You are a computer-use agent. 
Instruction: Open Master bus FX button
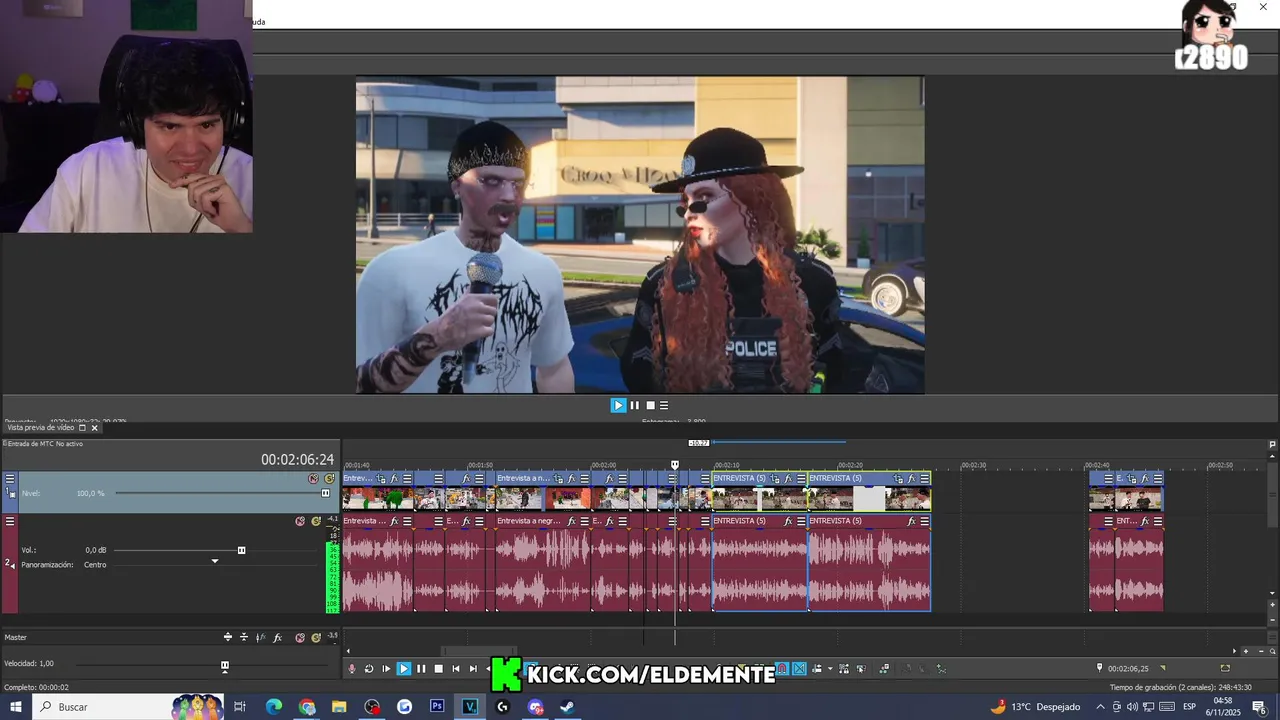278,637
